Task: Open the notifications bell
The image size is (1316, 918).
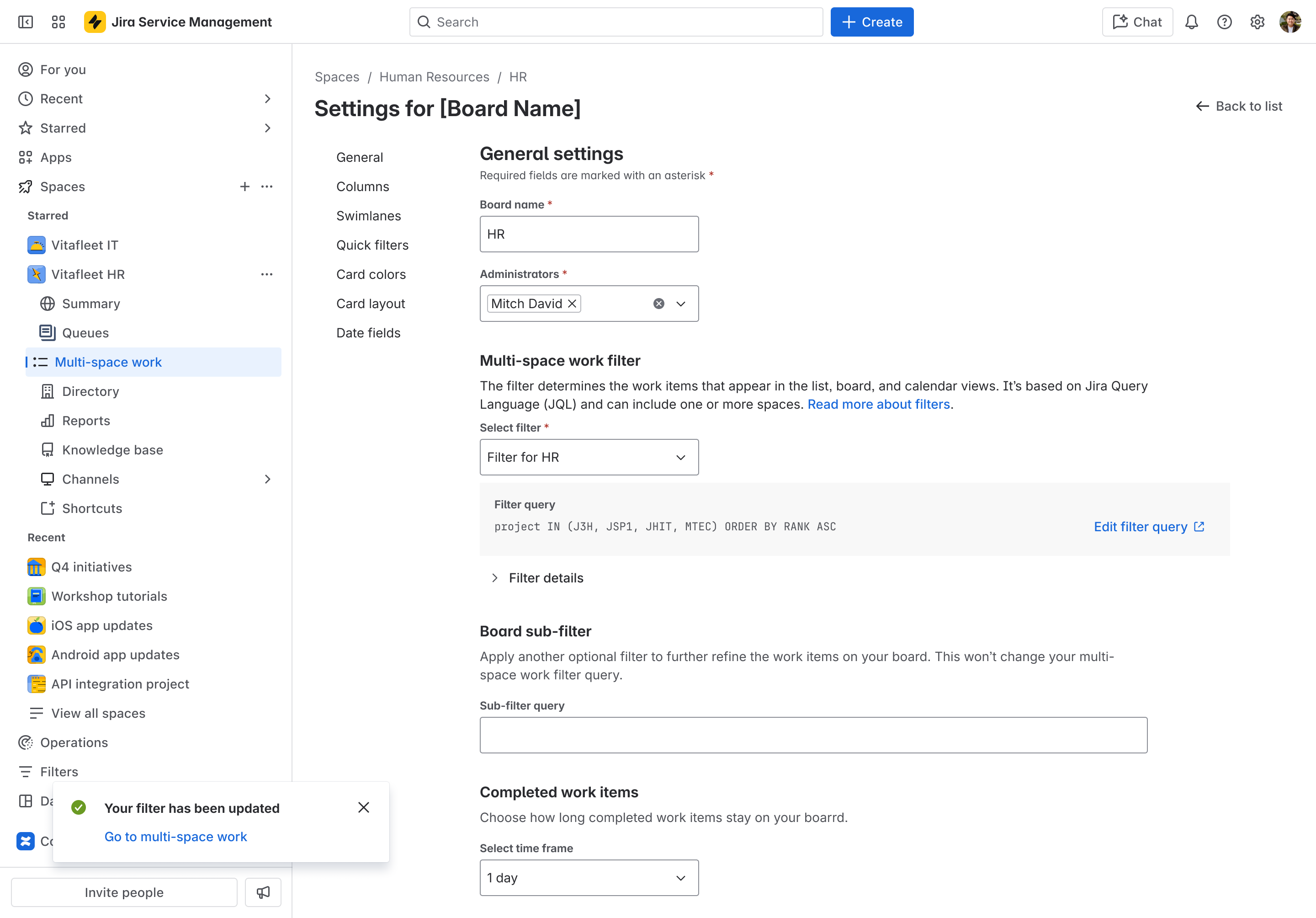Action: click(1192, 22)
